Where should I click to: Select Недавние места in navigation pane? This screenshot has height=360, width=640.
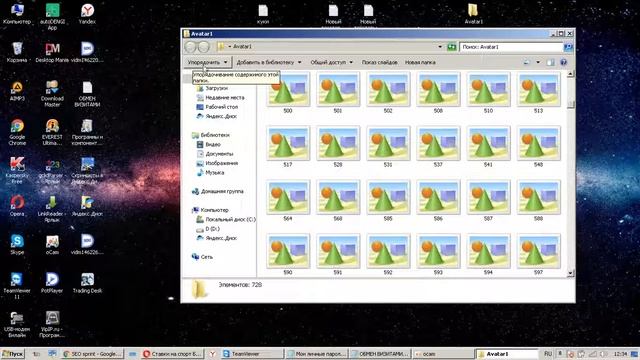coord(220,98)
